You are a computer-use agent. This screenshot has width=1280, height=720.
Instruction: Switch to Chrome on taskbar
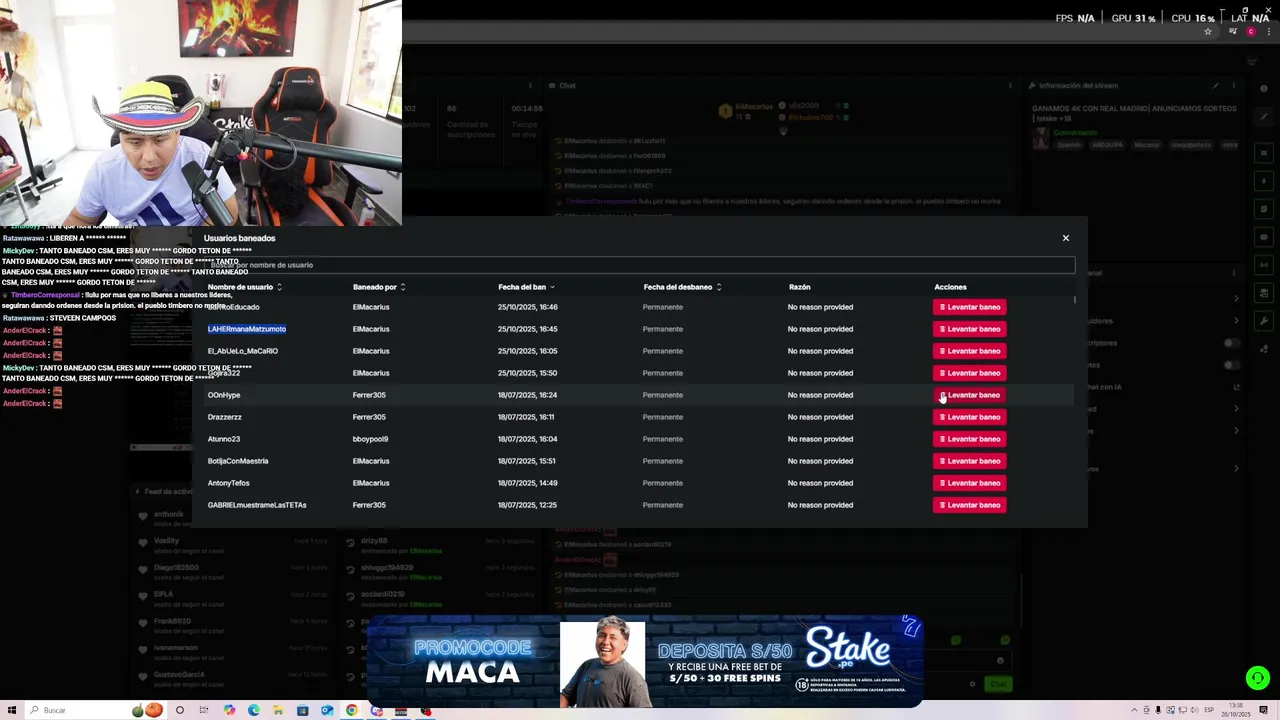click(351, 710)
